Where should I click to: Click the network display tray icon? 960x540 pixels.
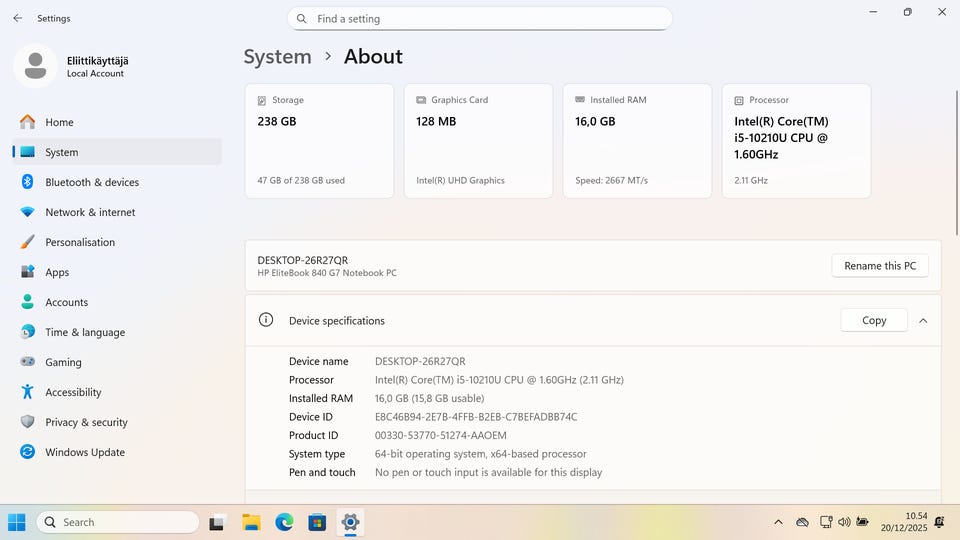coord(826,522)
